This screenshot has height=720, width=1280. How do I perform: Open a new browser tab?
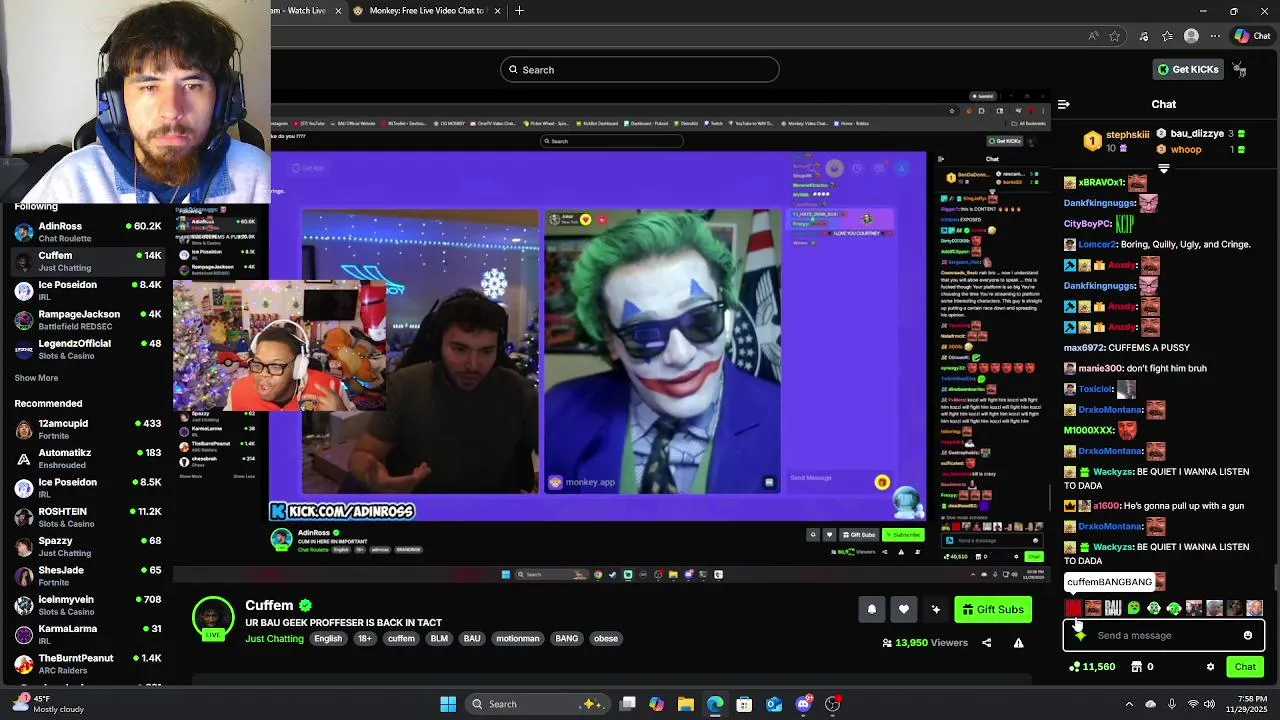tap(519, 10)
